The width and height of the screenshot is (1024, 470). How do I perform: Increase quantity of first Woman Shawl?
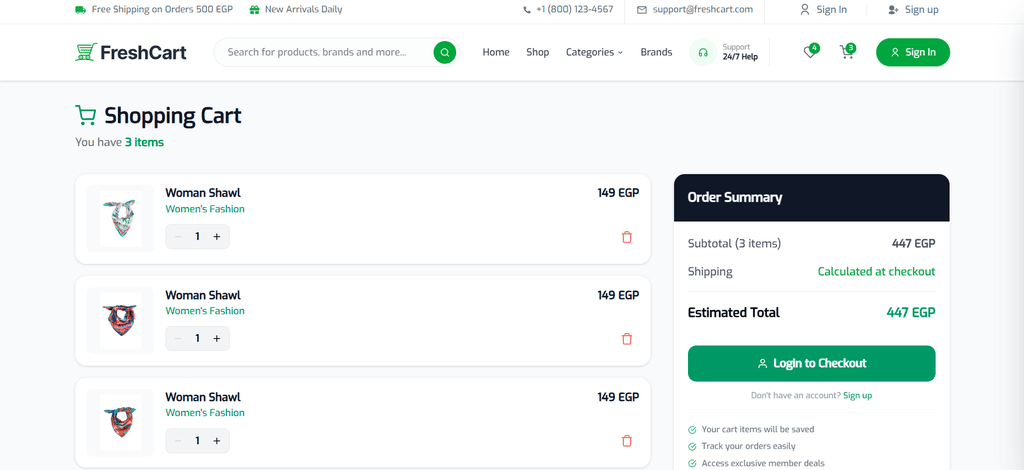tap(217, 236)
